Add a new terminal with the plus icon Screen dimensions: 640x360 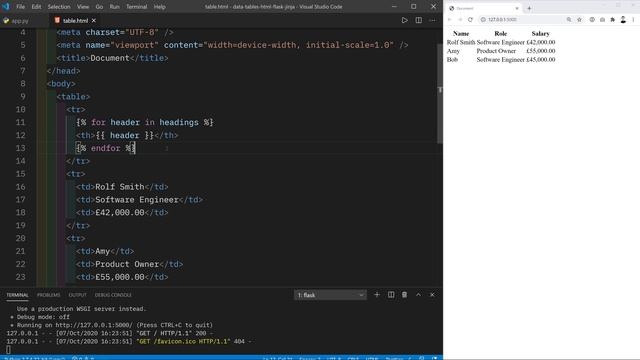(377, 295)
